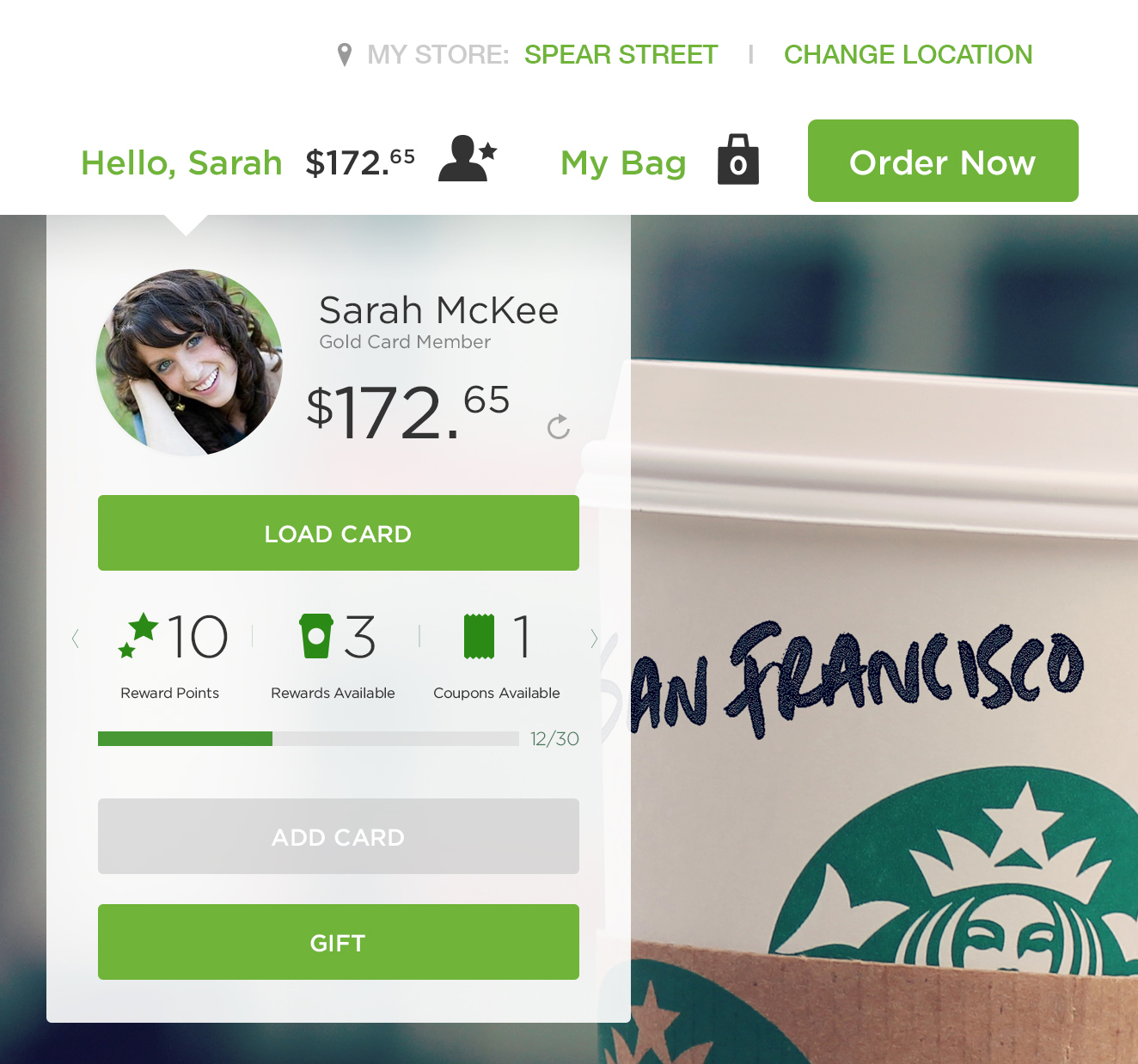Click the Rewards Available cup icon
Image resolution: width=1138 pixels, height=1064 pixels.
coord(315,636)
